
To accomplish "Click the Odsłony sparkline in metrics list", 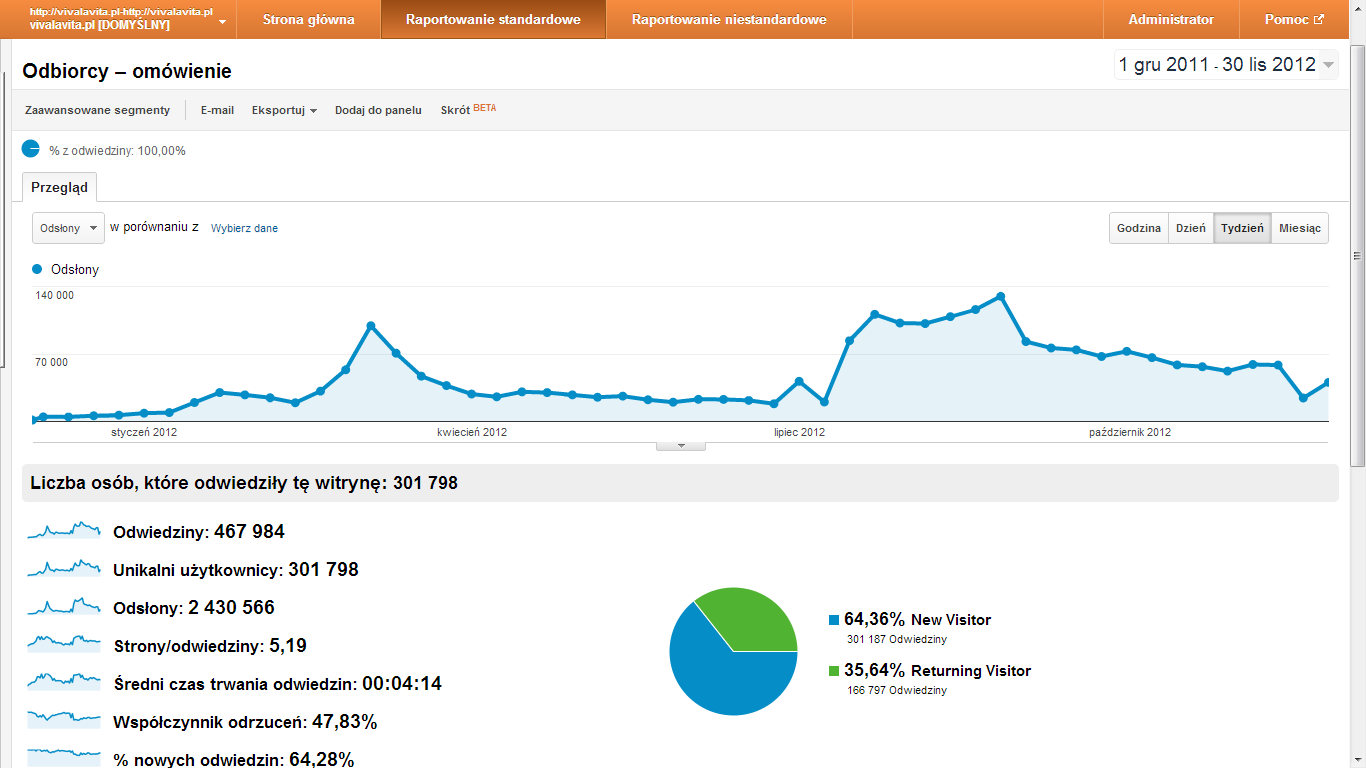I will (x=64, y=606).
